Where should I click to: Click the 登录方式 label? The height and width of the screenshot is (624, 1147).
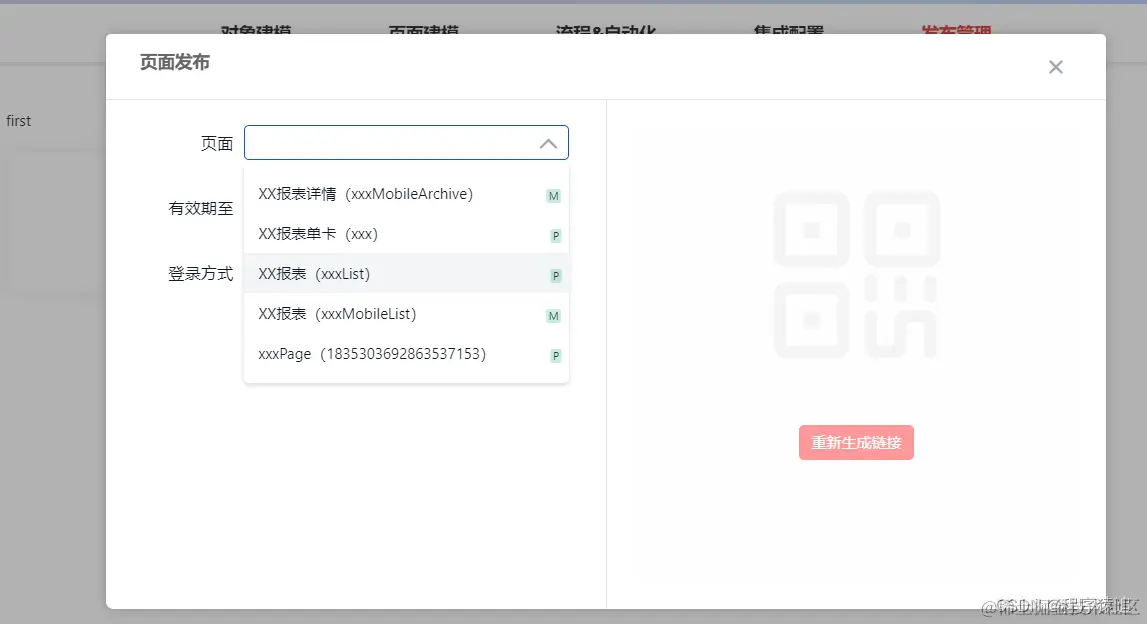point(200,274)
